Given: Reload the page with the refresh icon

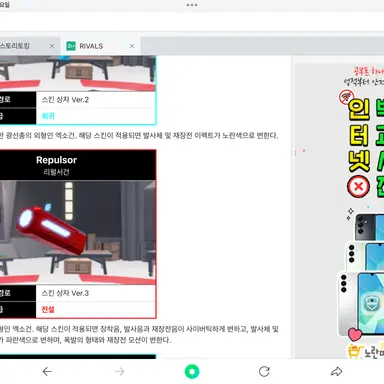Looking at the screenshot, I should tap(264, 371).
